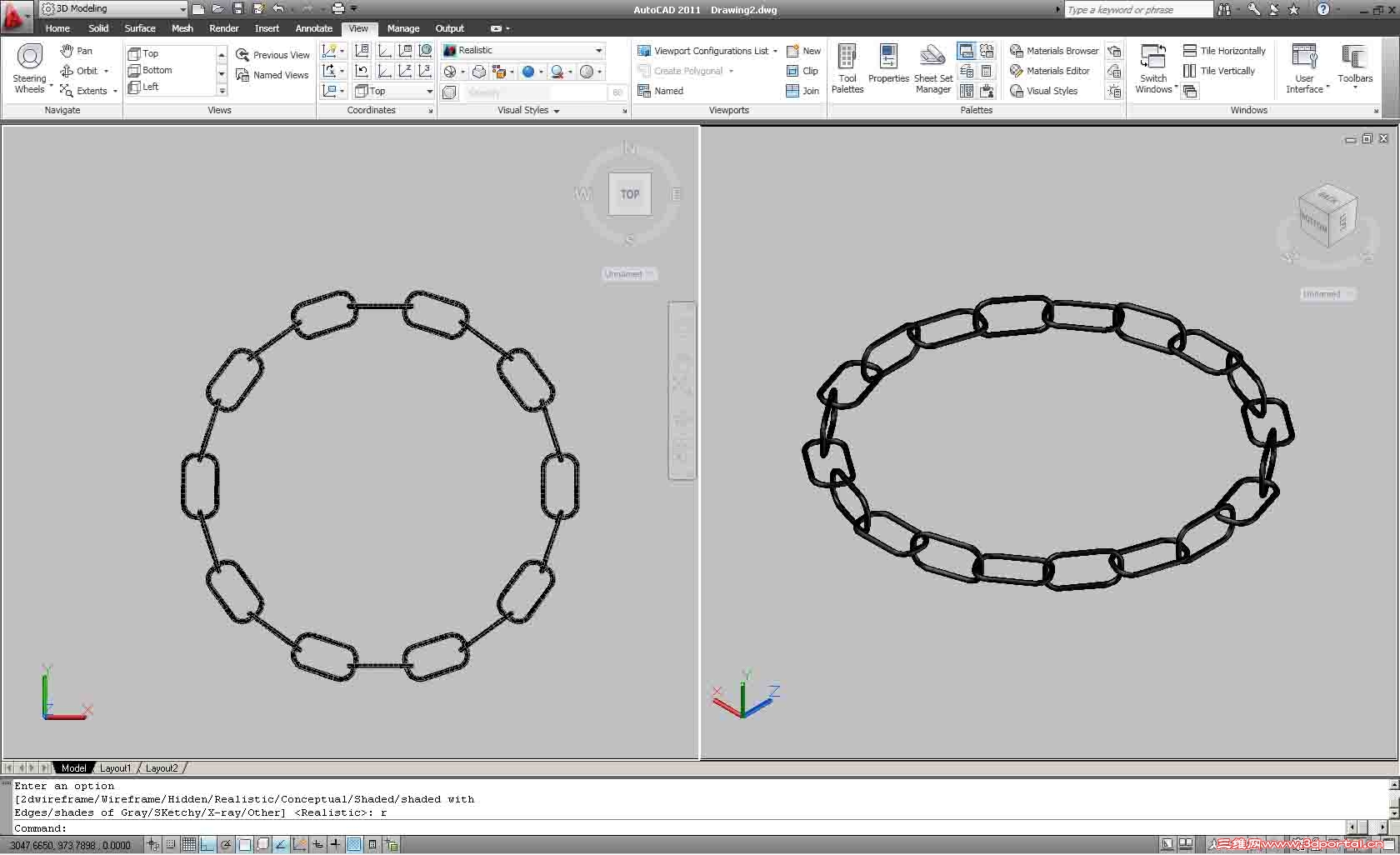Select the Z-axis vector UCS tool
The height and width of the screenshot is (855, 1400).
[x=404, y=71]
